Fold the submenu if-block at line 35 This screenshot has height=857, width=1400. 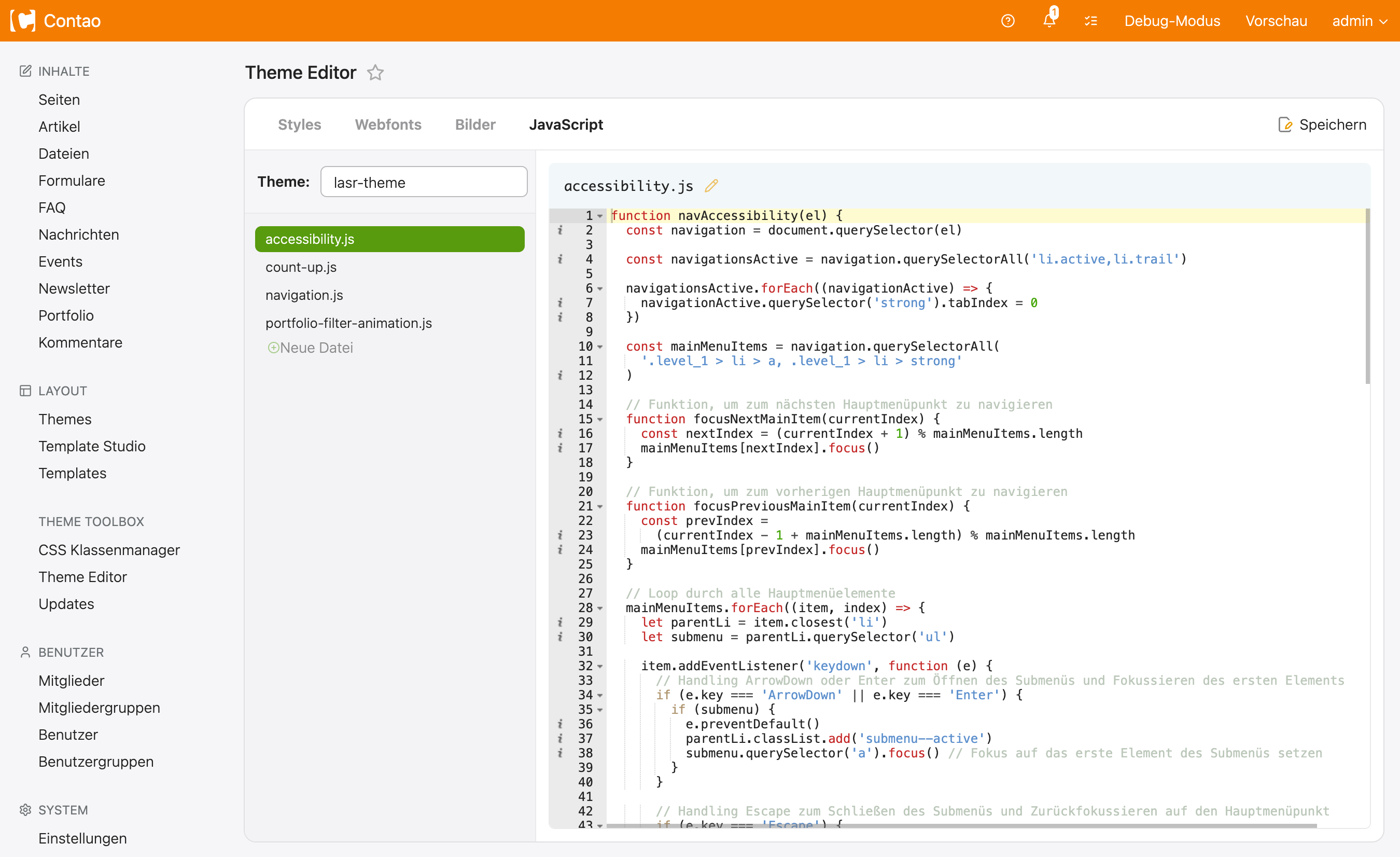[x=600, y=710]
